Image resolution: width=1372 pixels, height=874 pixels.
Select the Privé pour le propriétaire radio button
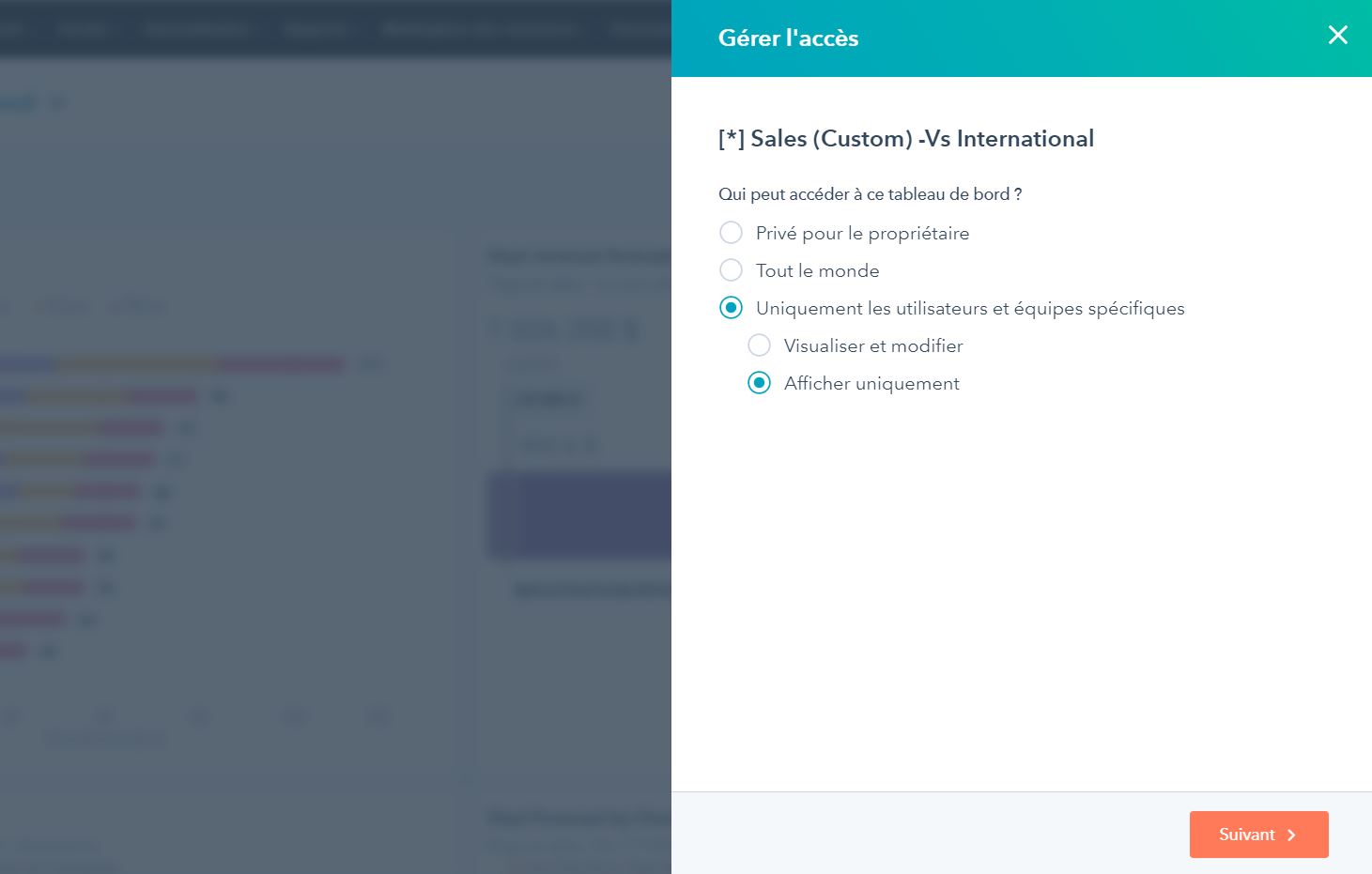(731, 233)
